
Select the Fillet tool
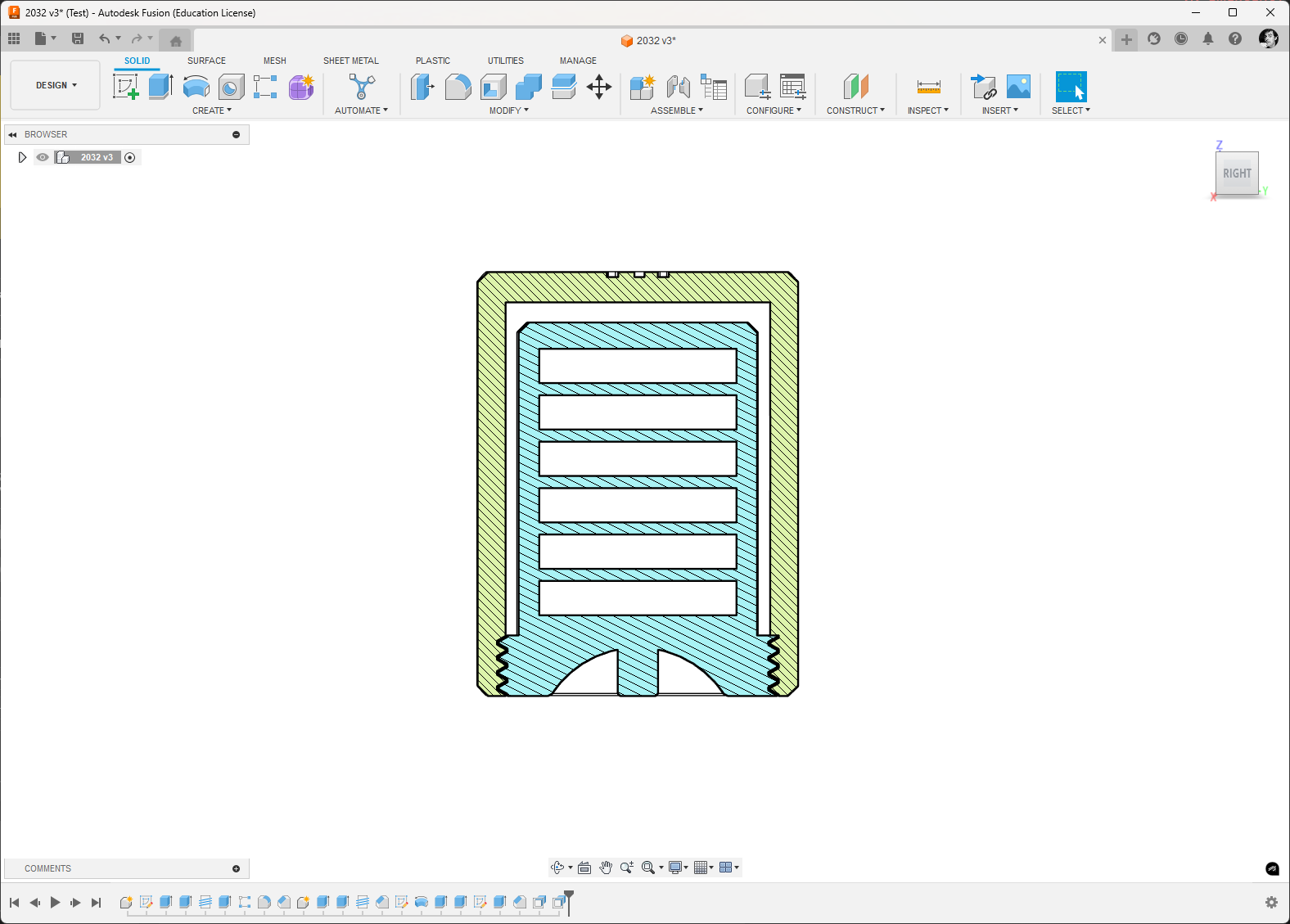(x=458, y=87)
